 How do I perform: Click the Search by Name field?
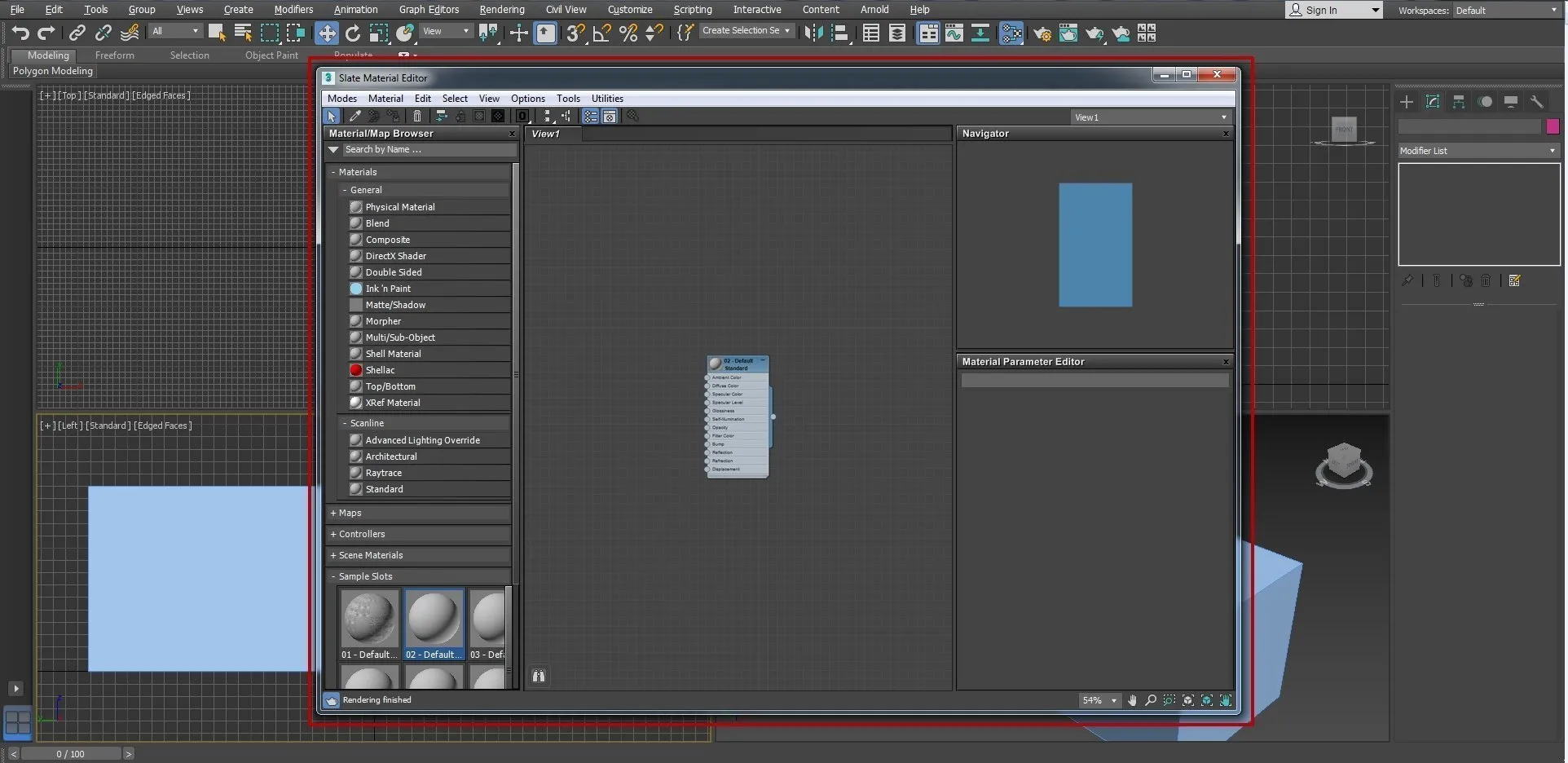[428, 150]
